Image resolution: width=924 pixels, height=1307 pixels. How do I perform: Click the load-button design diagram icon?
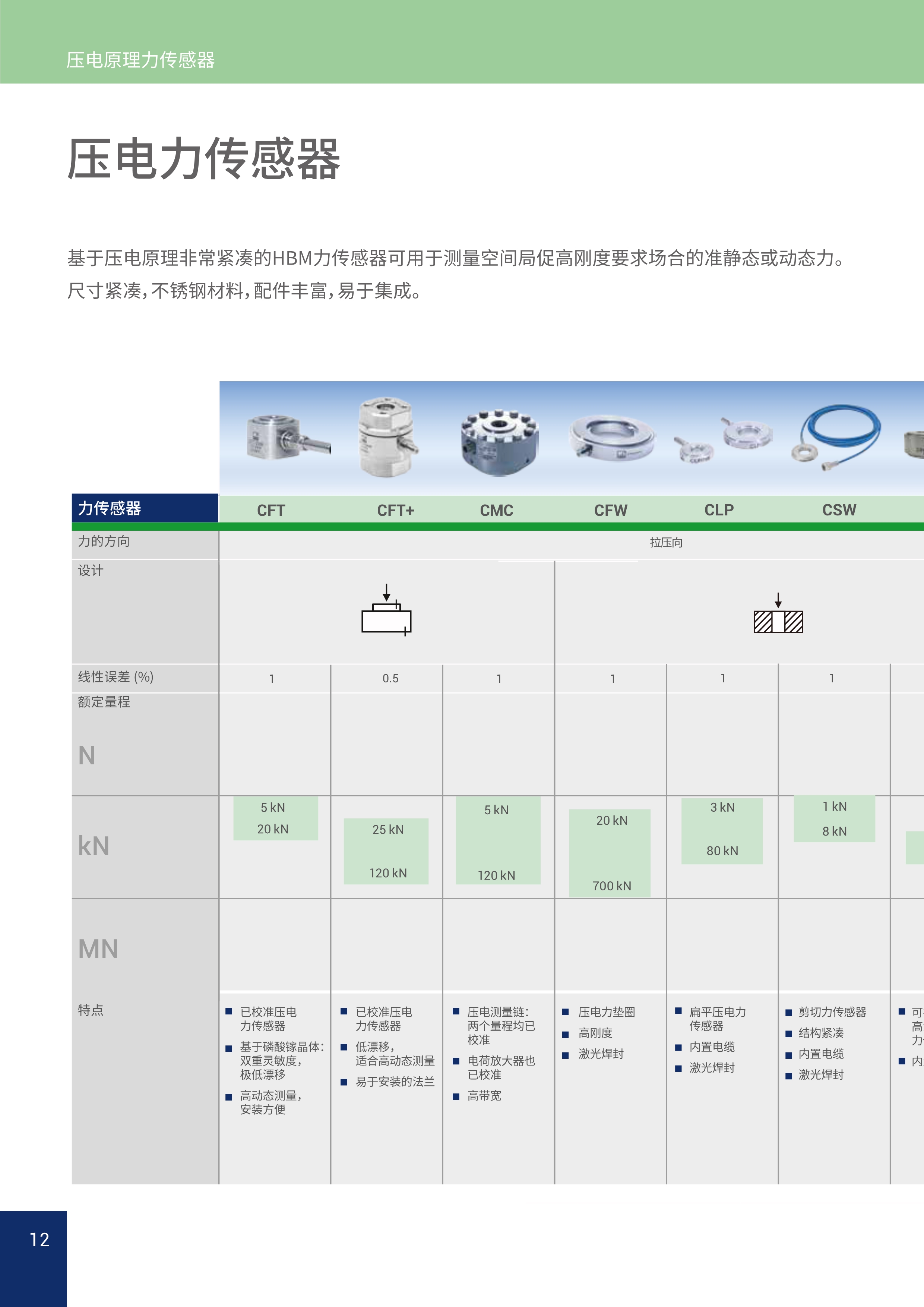point(386,610)
